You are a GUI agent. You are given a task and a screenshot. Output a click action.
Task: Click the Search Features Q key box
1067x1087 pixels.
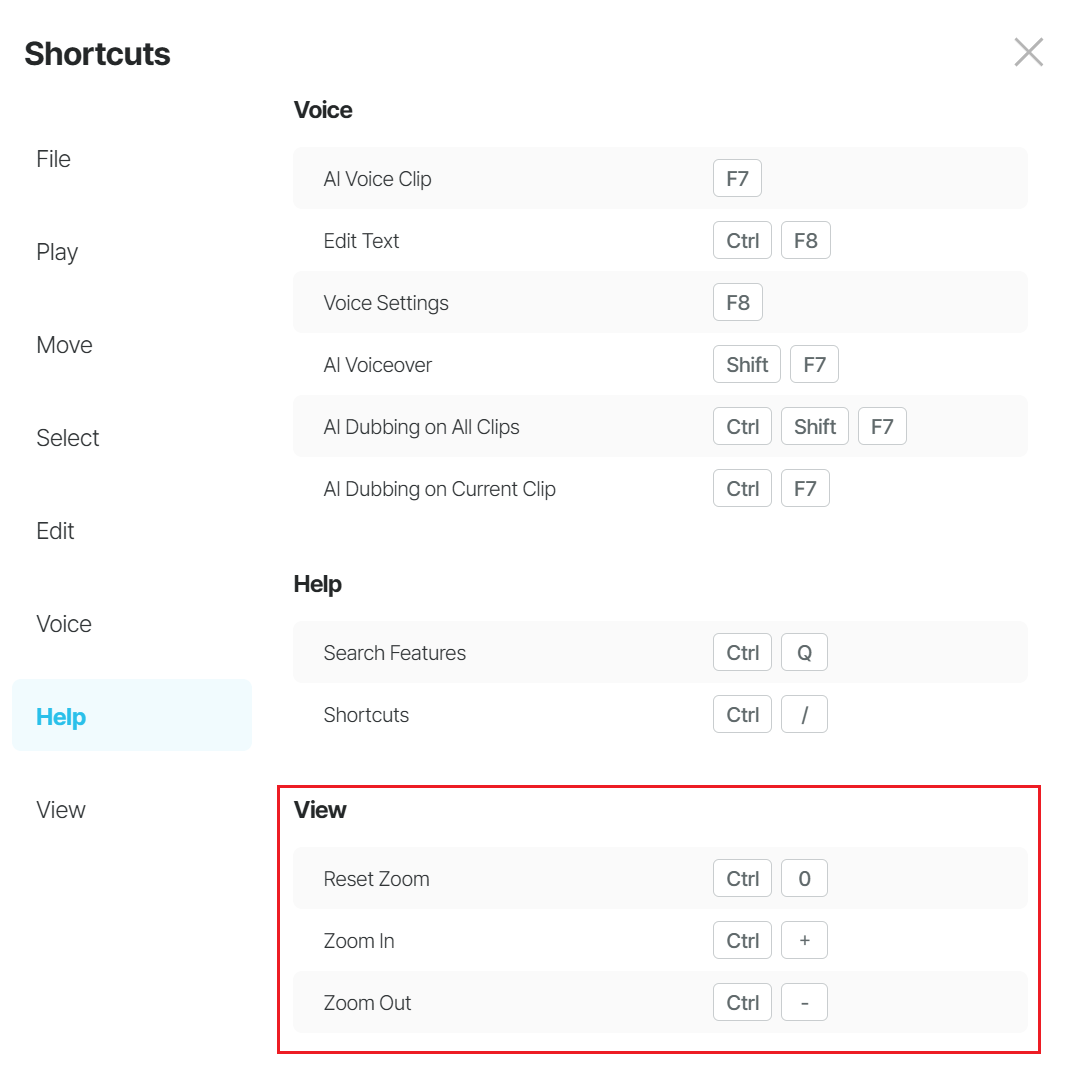[804, 652]
